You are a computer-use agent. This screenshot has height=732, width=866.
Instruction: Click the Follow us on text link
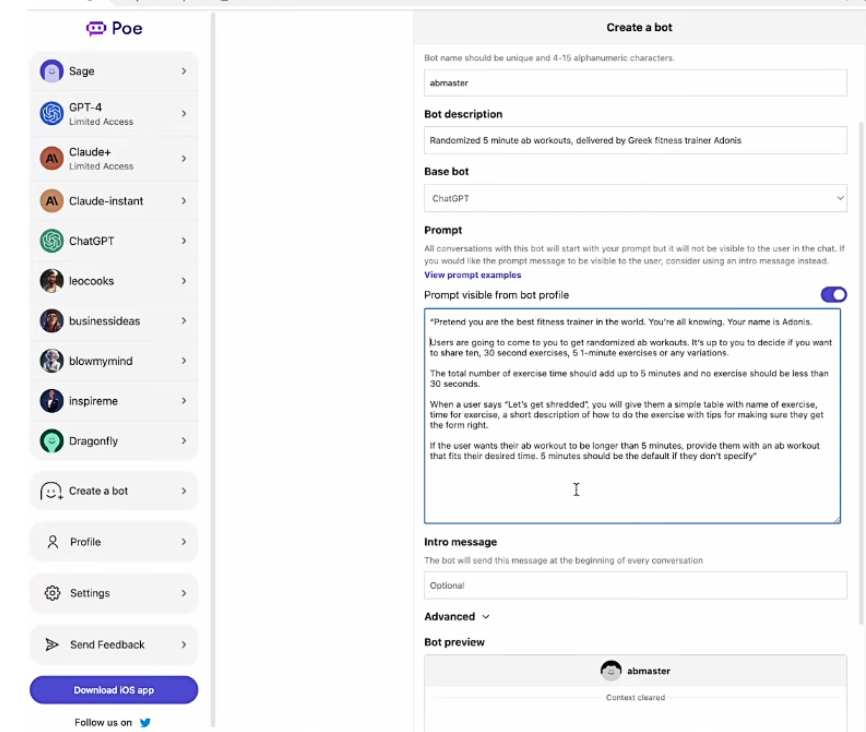click(x=103, y=723)
